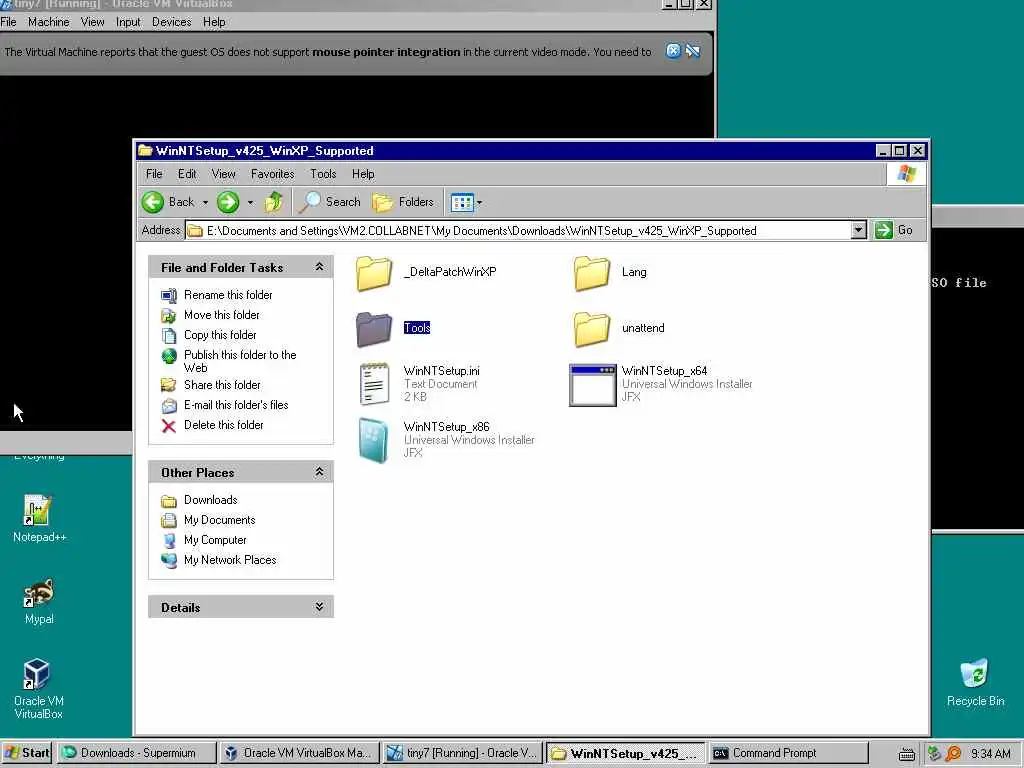Click Rename this folder link
This screenshot has width=1024, height=768.
tap(228, 295)
